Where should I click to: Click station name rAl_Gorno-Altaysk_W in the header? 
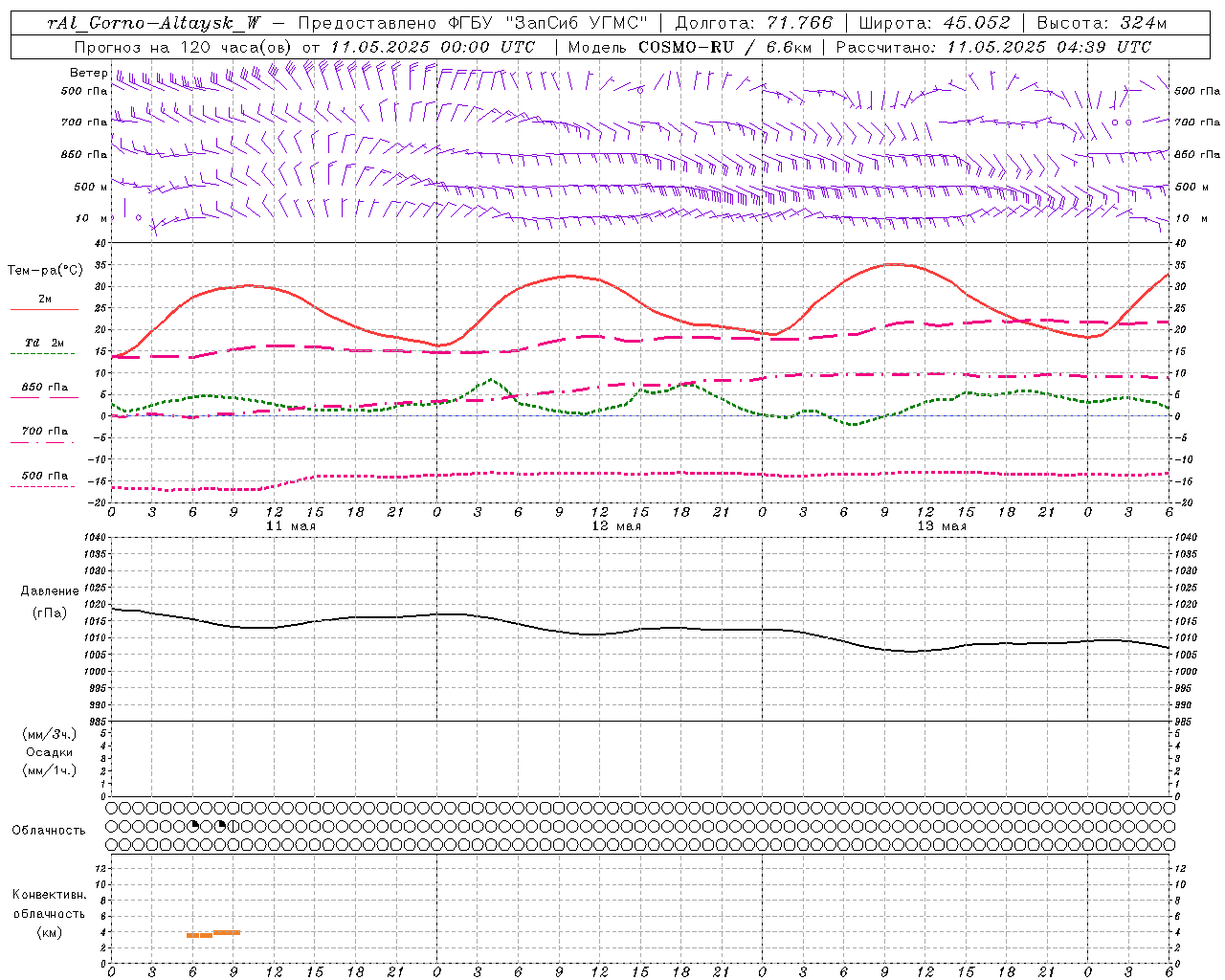pyautogui.click(x=154, y=23)
